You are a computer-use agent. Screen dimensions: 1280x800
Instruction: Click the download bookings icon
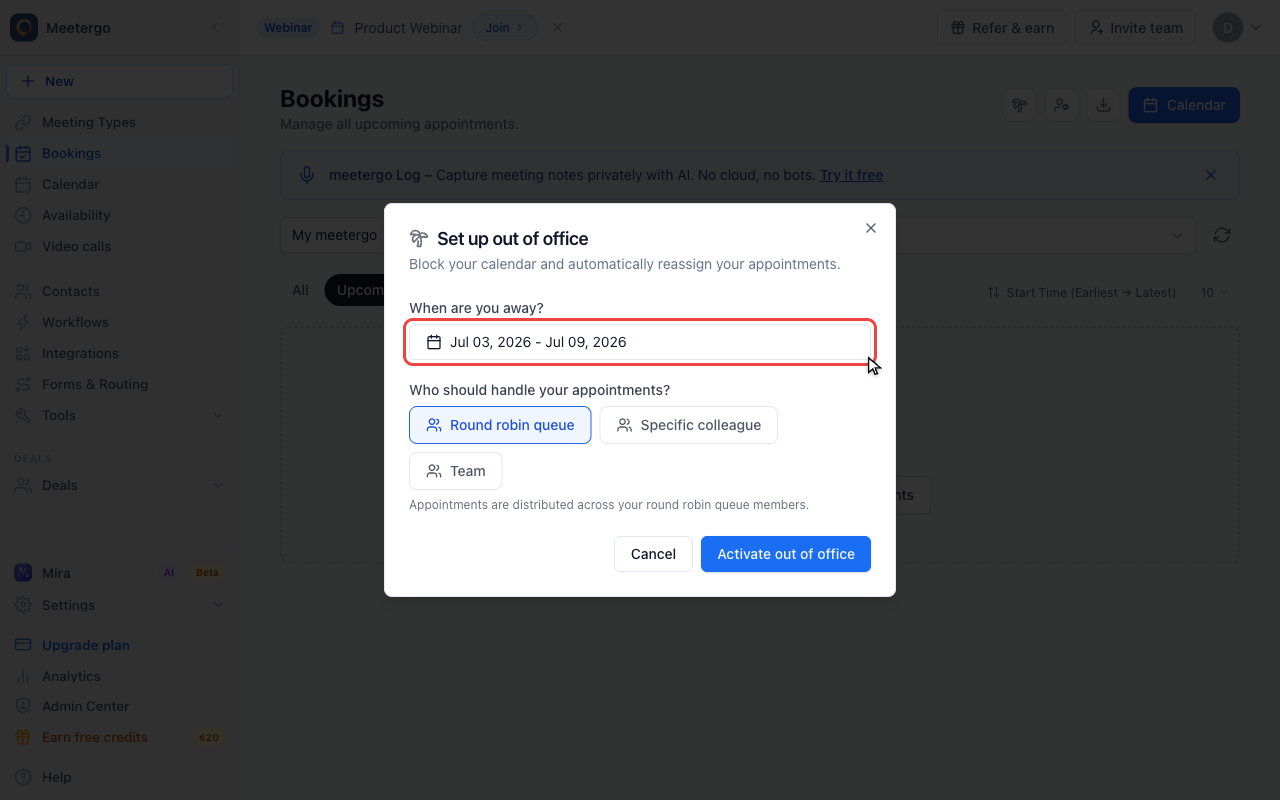click(x=1103, y=105)
